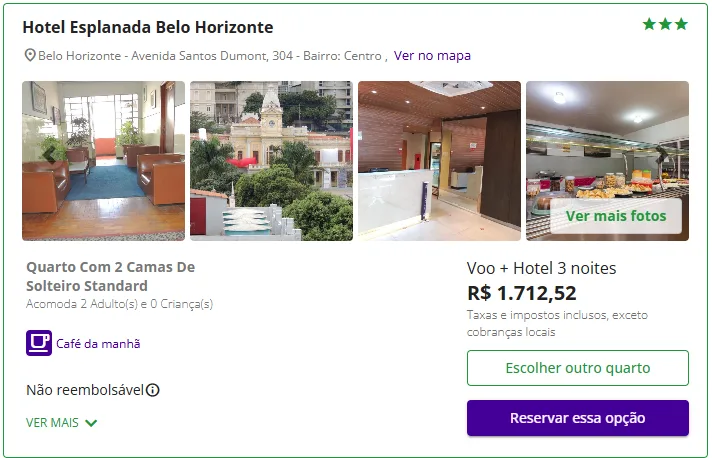The height and width of the screenshot is (458, 712).
Task: Click the Café da manhã label
Action: point(98,344)
